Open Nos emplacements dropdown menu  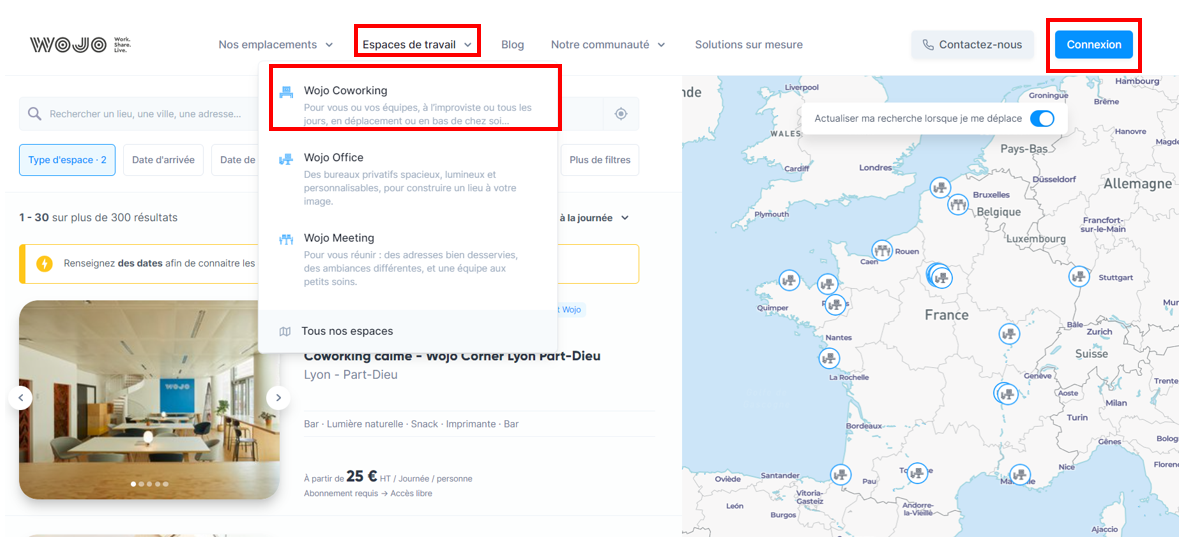[x=276, y=44]
